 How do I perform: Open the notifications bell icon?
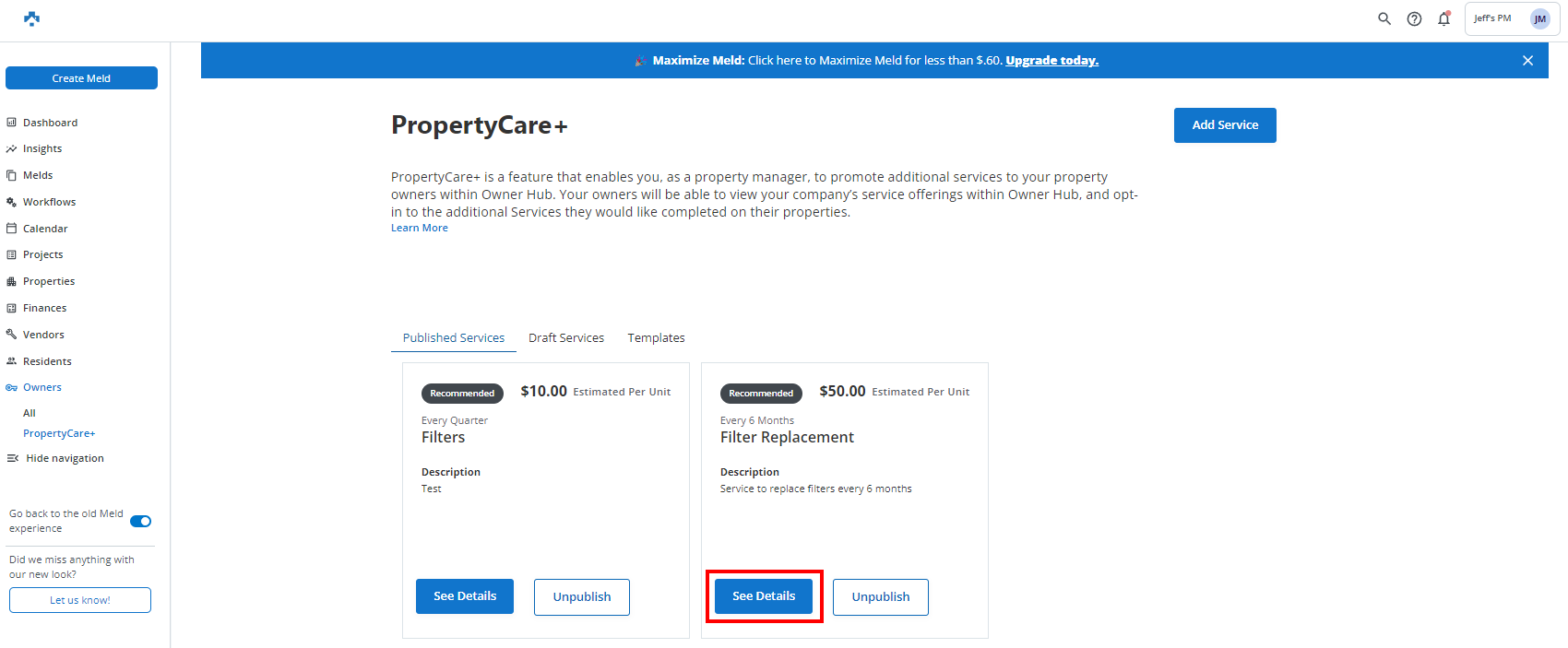pyautogui.click(x=1443, y=18)
